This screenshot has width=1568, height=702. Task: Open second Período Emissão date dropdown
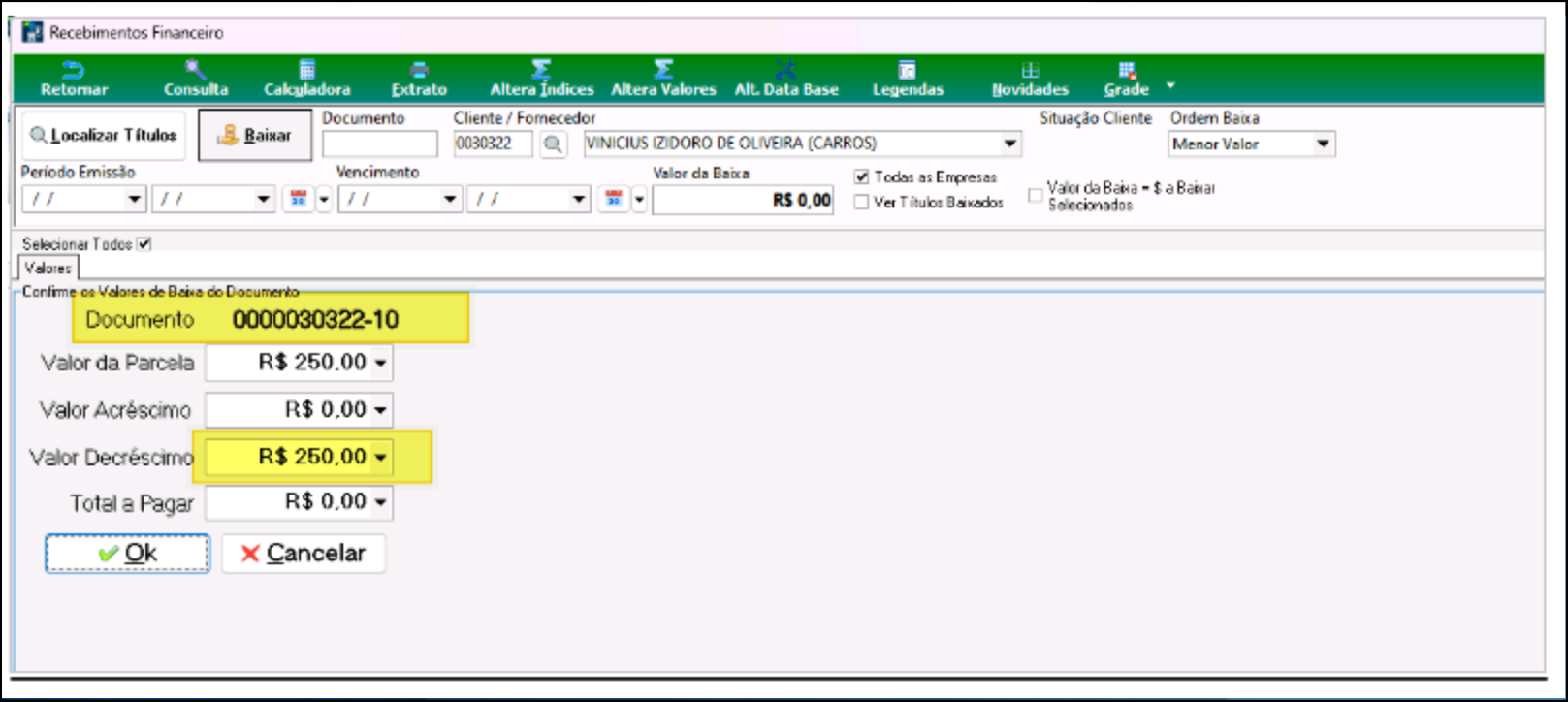[264, 200]
